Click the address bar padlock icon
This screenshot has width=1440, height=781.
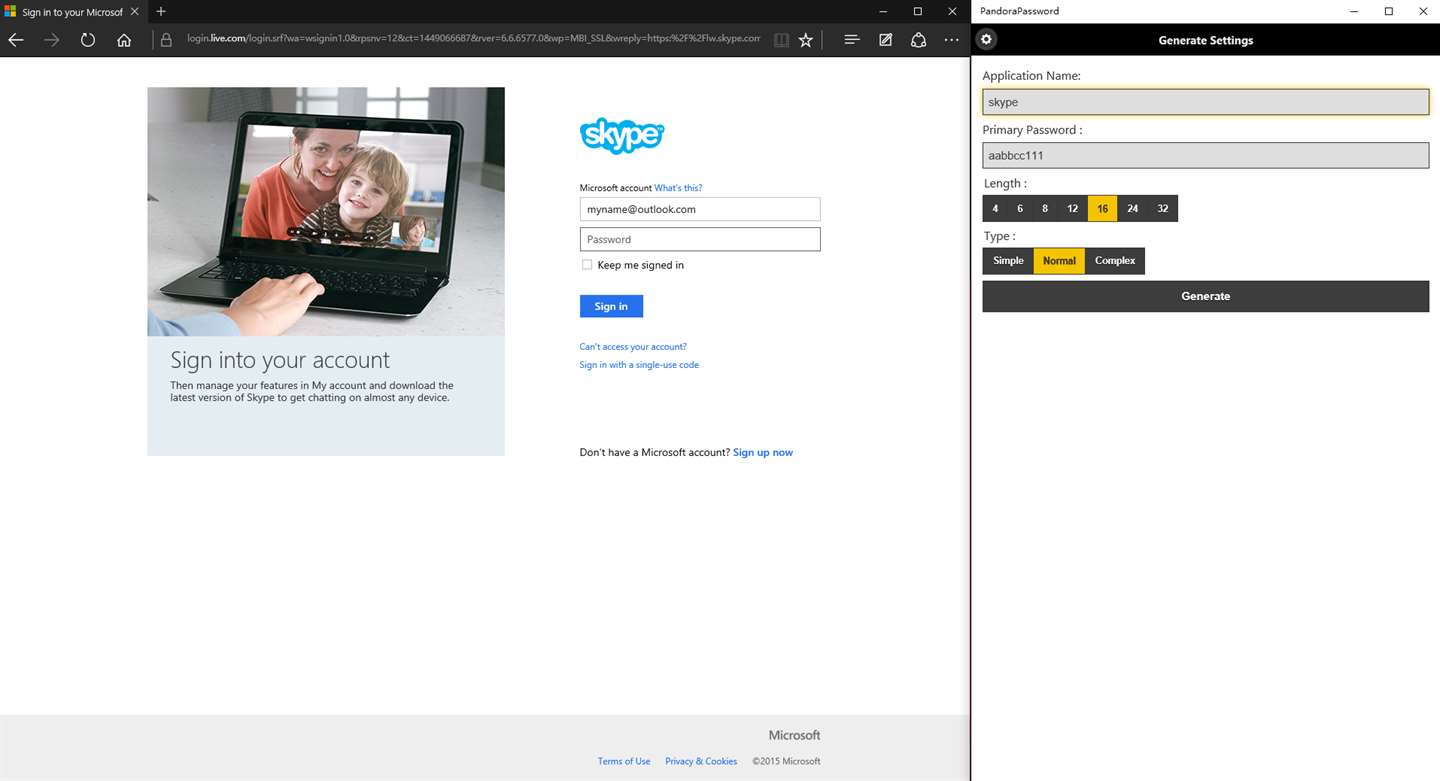[167, 40]
